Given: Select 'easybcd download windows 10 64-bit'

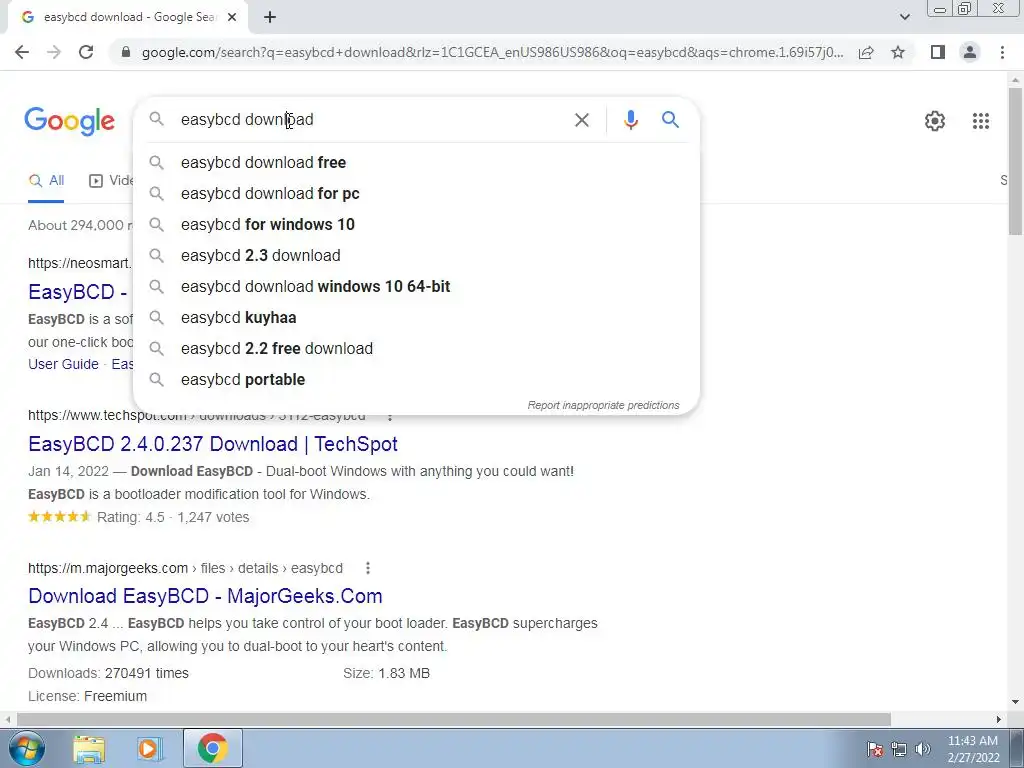Looking at the screenshot, I should click(416, 287).
